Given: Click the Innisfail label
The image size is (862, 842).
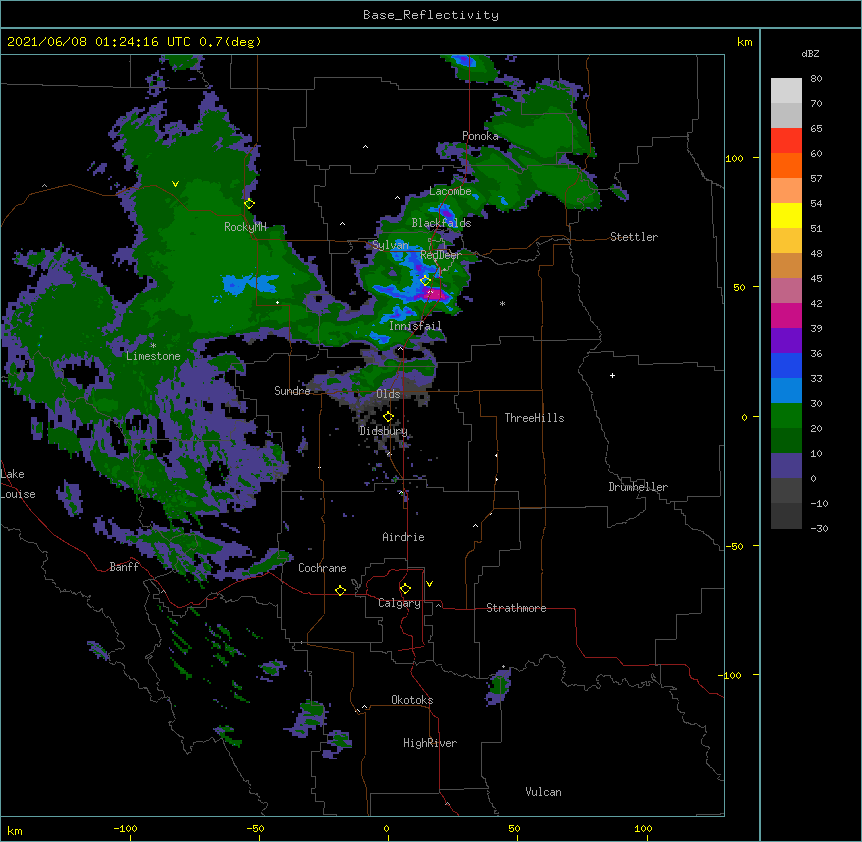Looking at the screenshot, I should coord(415,326).
